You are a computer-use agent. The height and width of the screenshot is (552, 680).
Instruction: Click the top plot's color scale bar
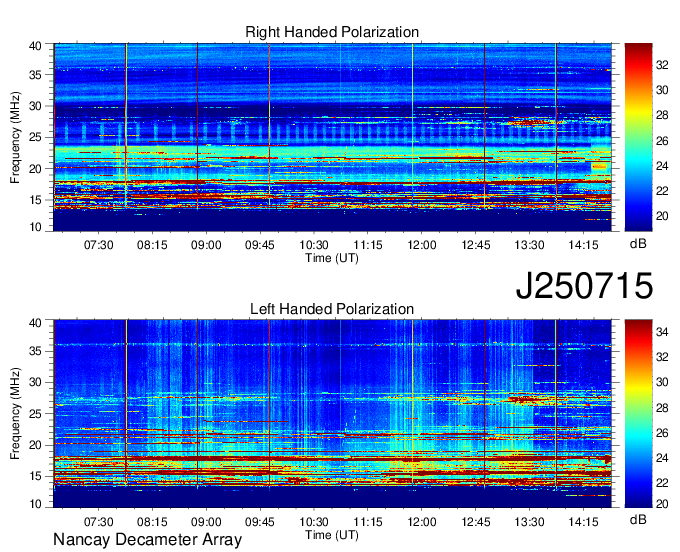pyautogui.click(x=638, y=137)
